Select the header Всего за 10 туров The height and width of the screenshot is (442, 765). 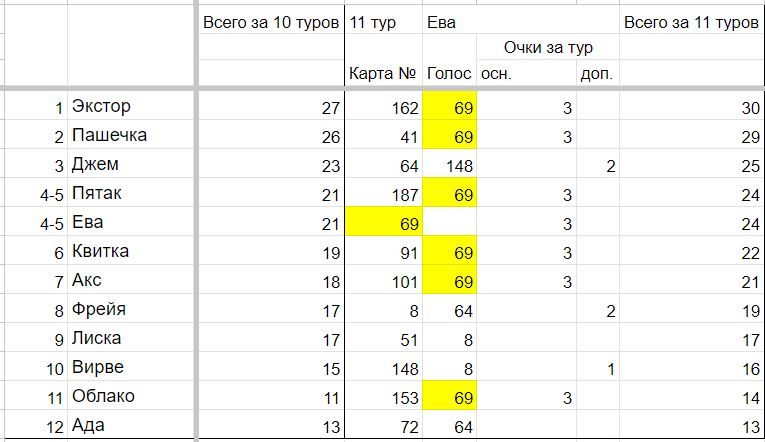pos(271,22)
